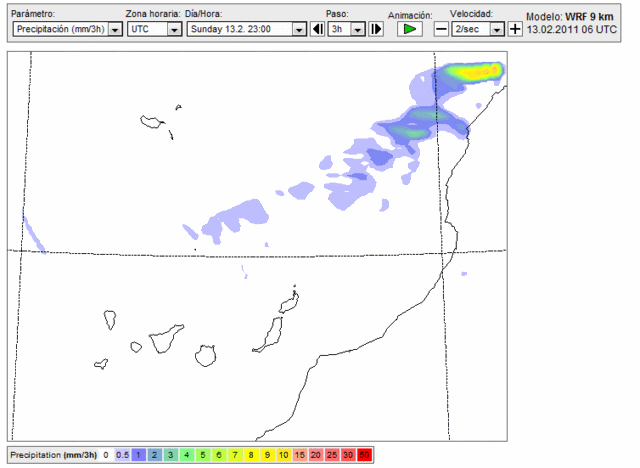Click the 25 mm legend swatch
This screenshot has width=640, height=468.
point(332,455)
